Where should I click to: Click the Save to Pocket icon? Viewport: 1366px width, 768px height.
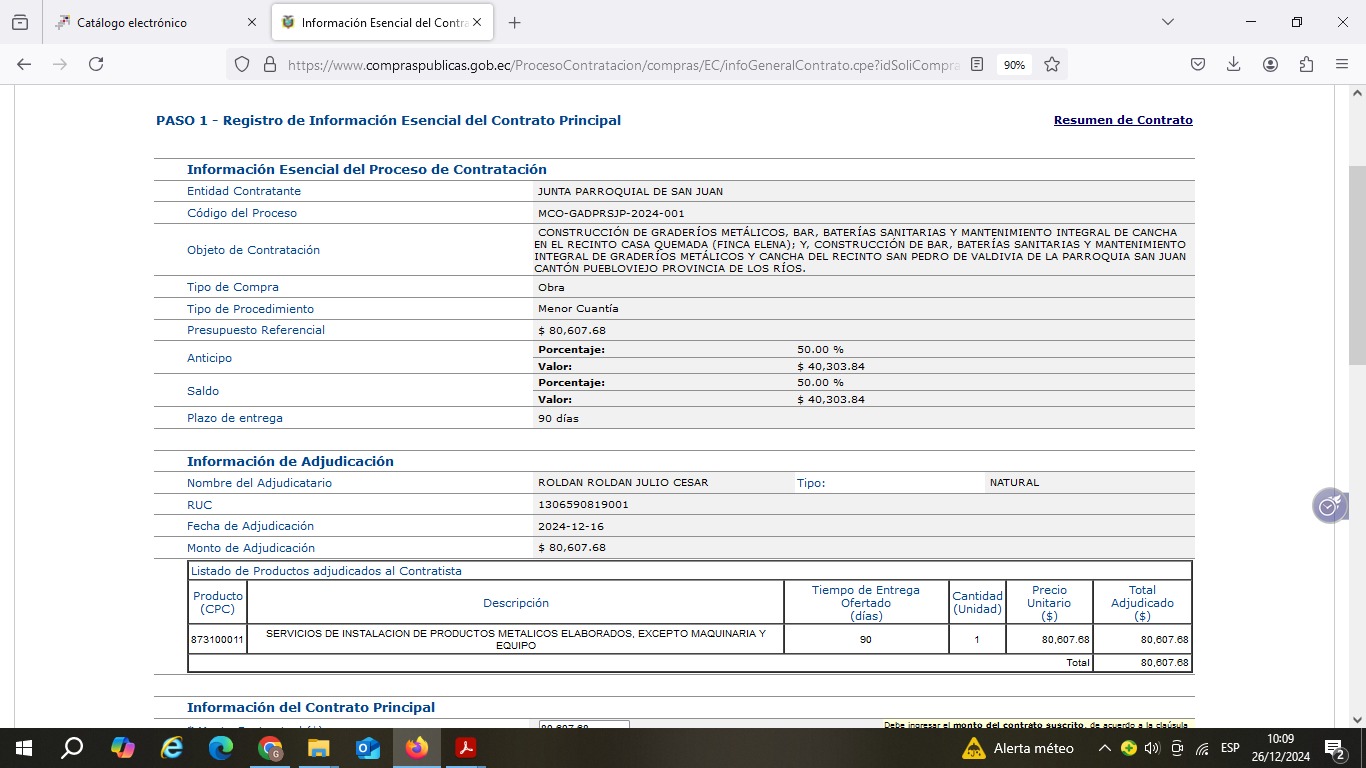click(x=1198, y=64)
